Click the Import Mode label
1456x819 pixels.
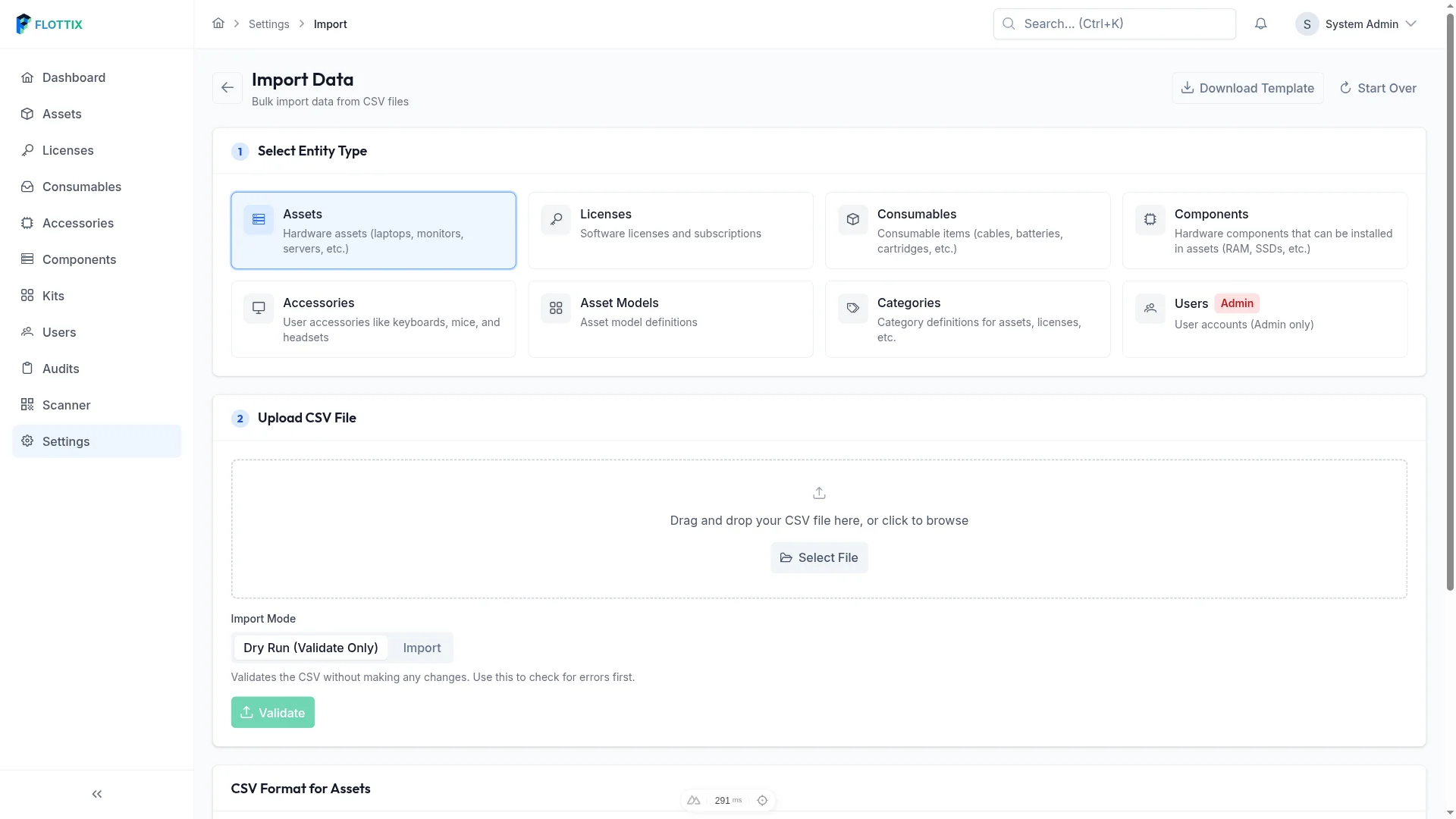[x=263, y=619]
